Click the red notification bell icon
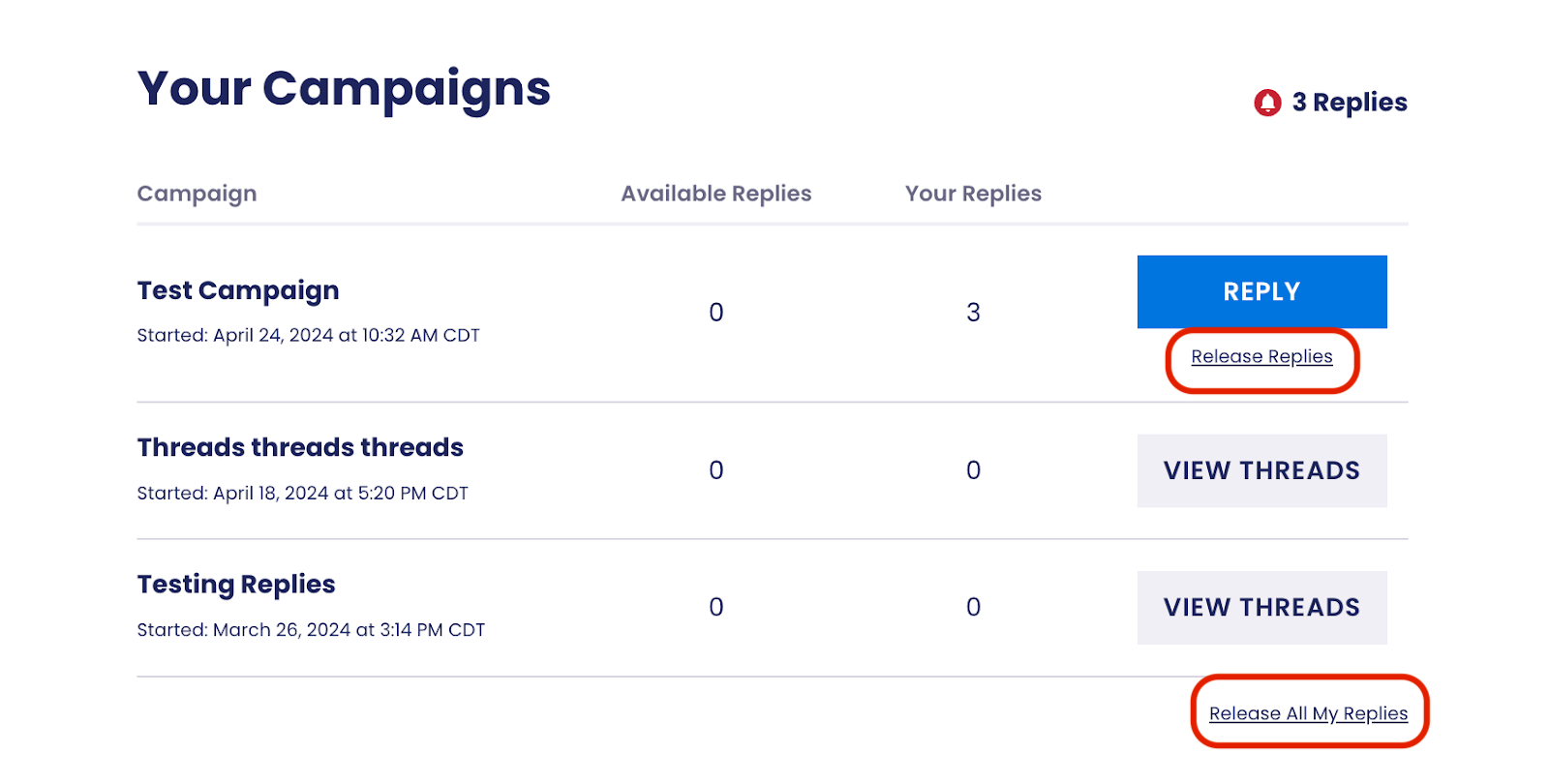This screenshot has height=784, width=1549. (1267, 103)
